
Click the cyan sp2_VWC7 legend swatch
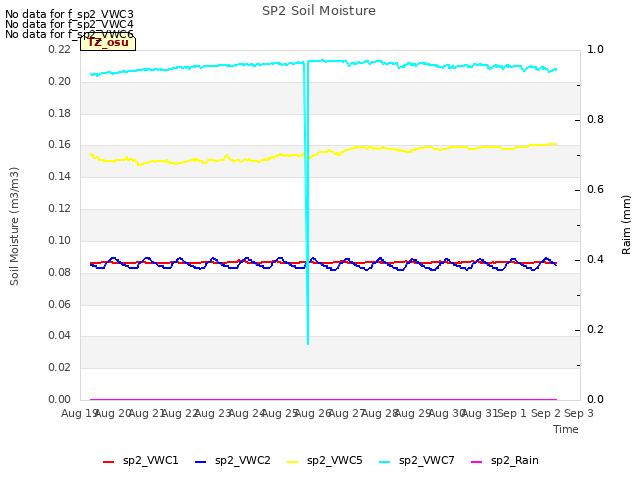(x=384, y=462)
